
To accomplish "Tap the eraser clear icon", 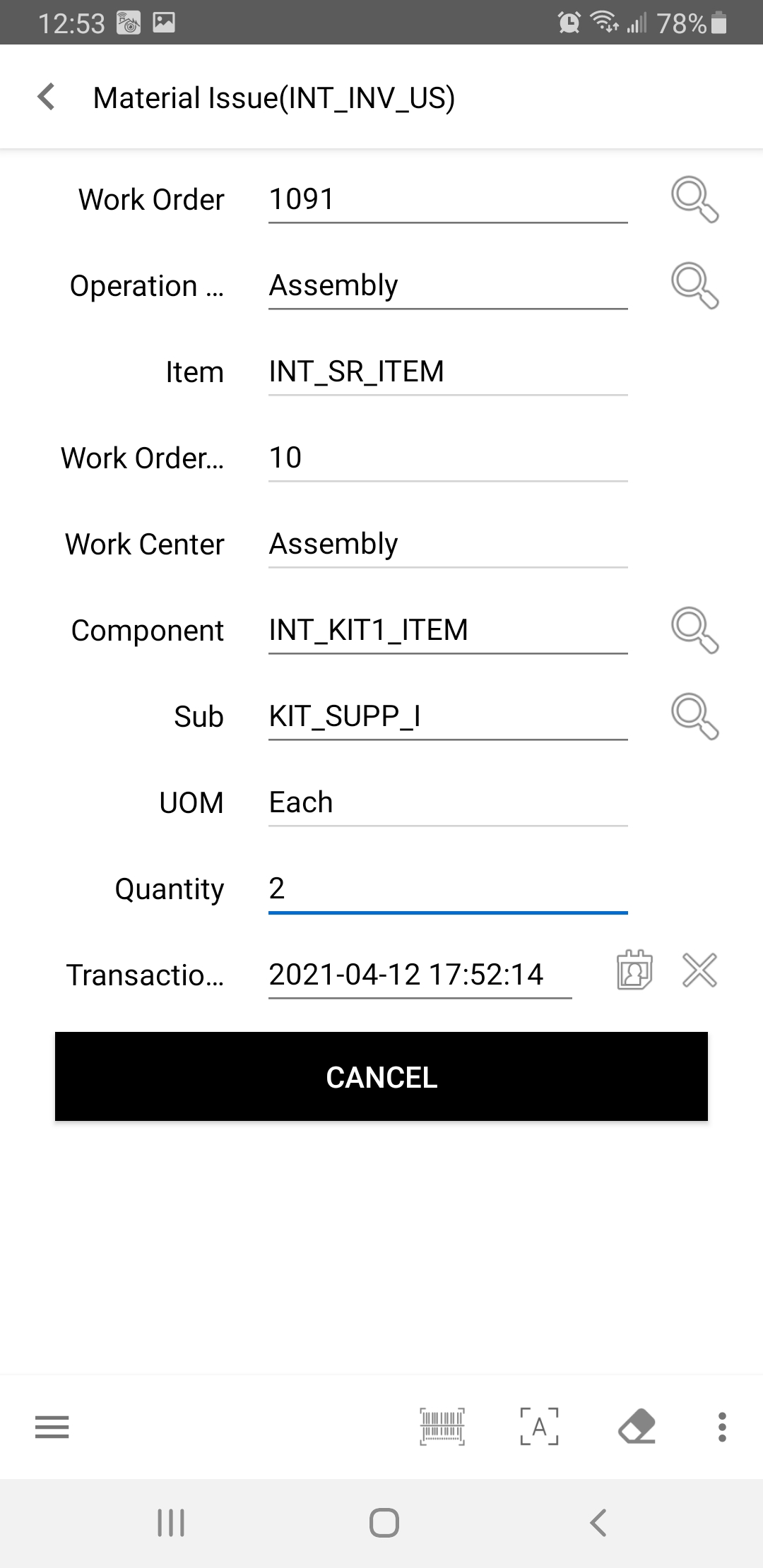I will click(x=637, y=1427).
